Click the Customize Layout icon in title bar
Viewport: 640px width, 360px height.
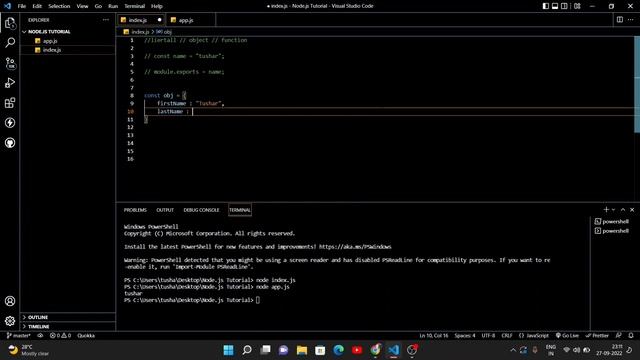[577, 6]
